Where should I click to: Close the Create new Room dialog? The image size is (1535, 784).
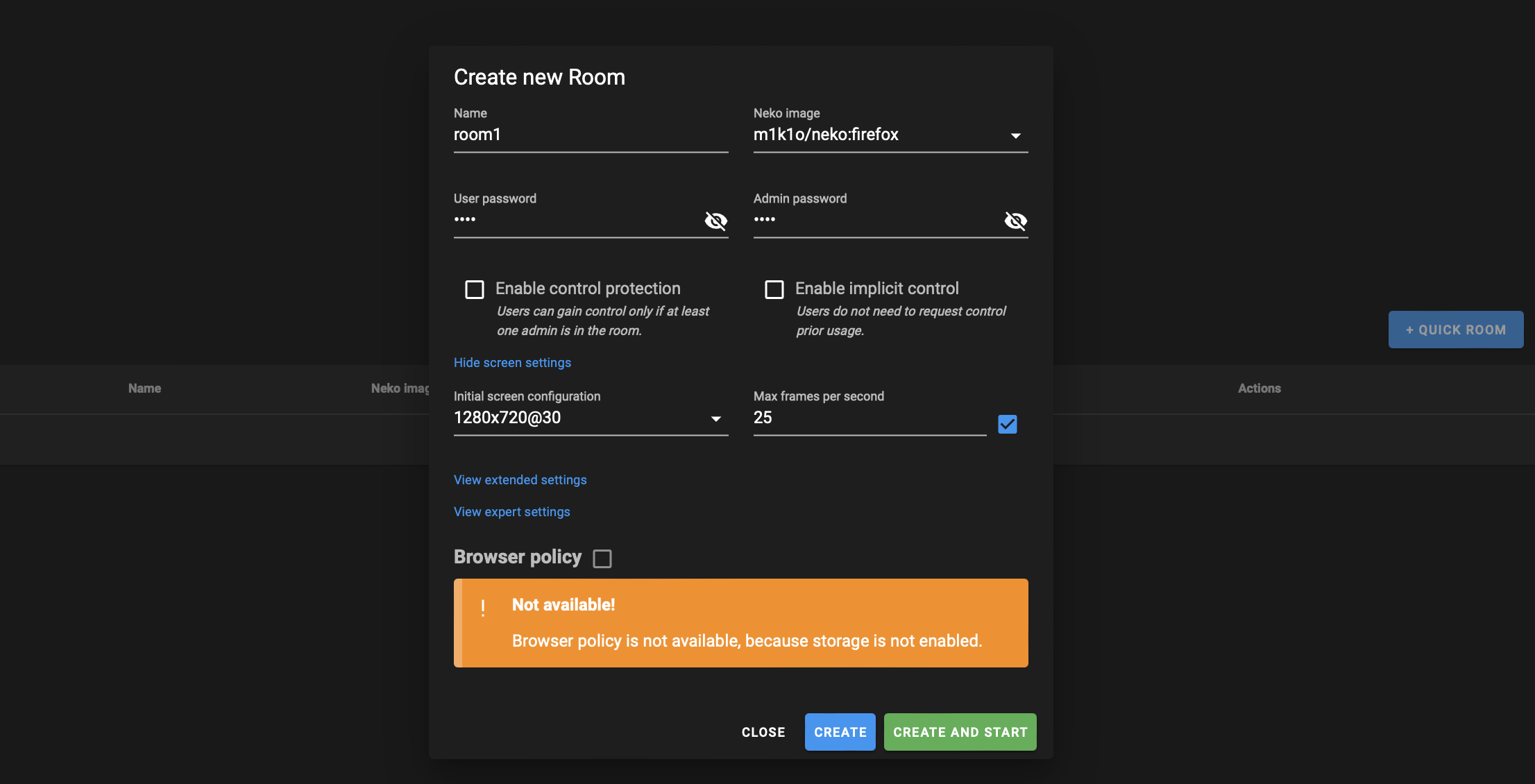763,732
